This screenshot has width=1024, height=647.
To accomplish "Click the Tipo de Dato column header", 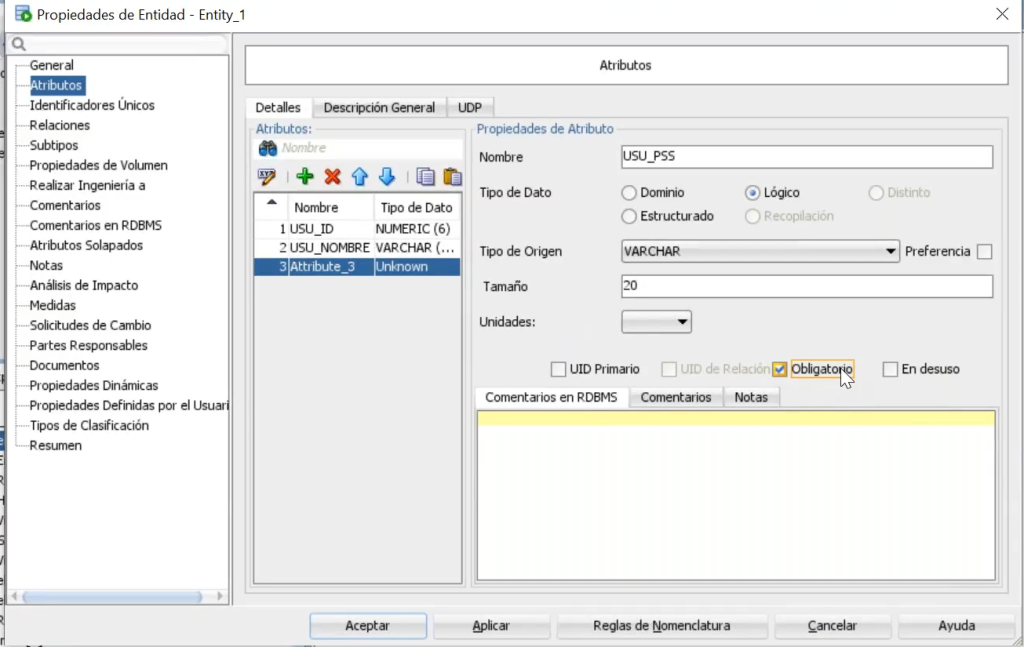I will [x=417, y=208].
